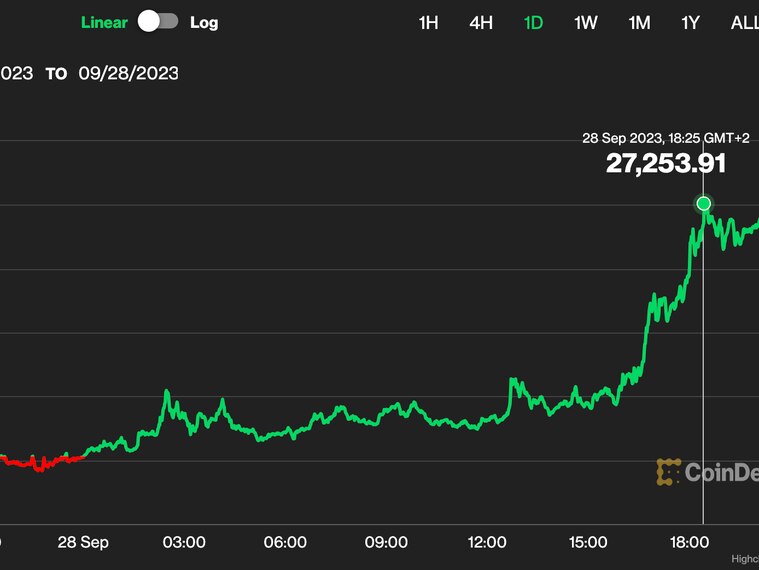Screen dimensions: 759x570
Task: View the 1Y time range
Action: point(690,22)
